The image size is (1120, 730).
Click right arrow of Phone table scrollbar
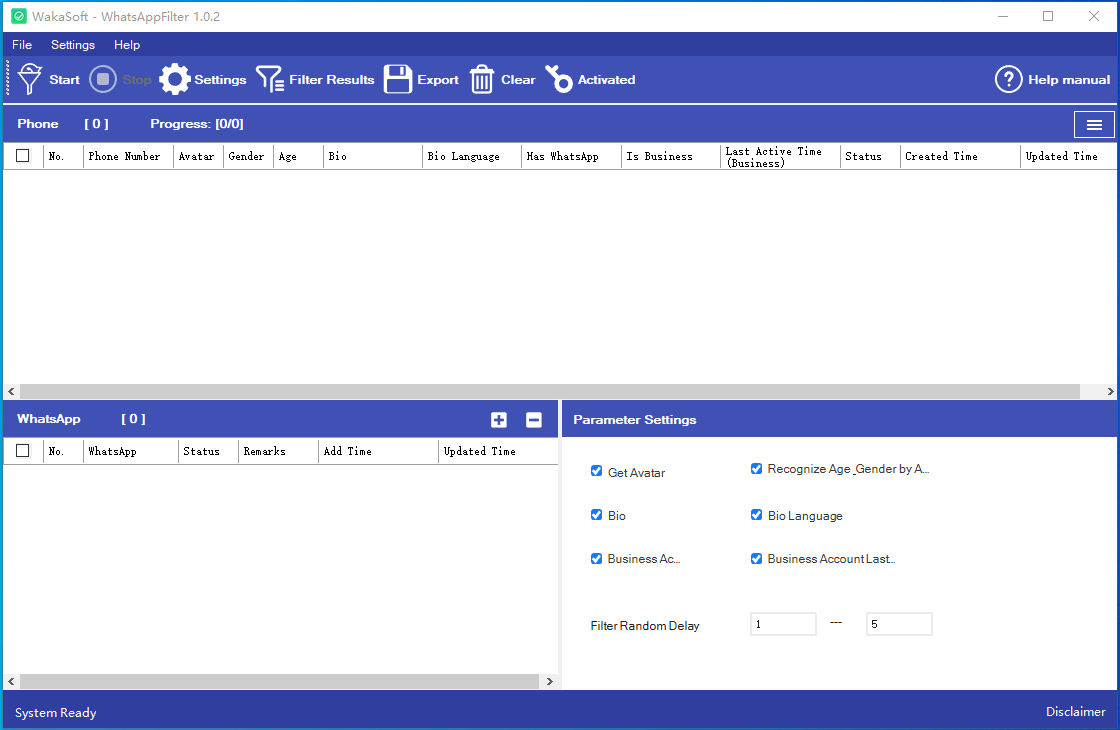click(1110, 391)
